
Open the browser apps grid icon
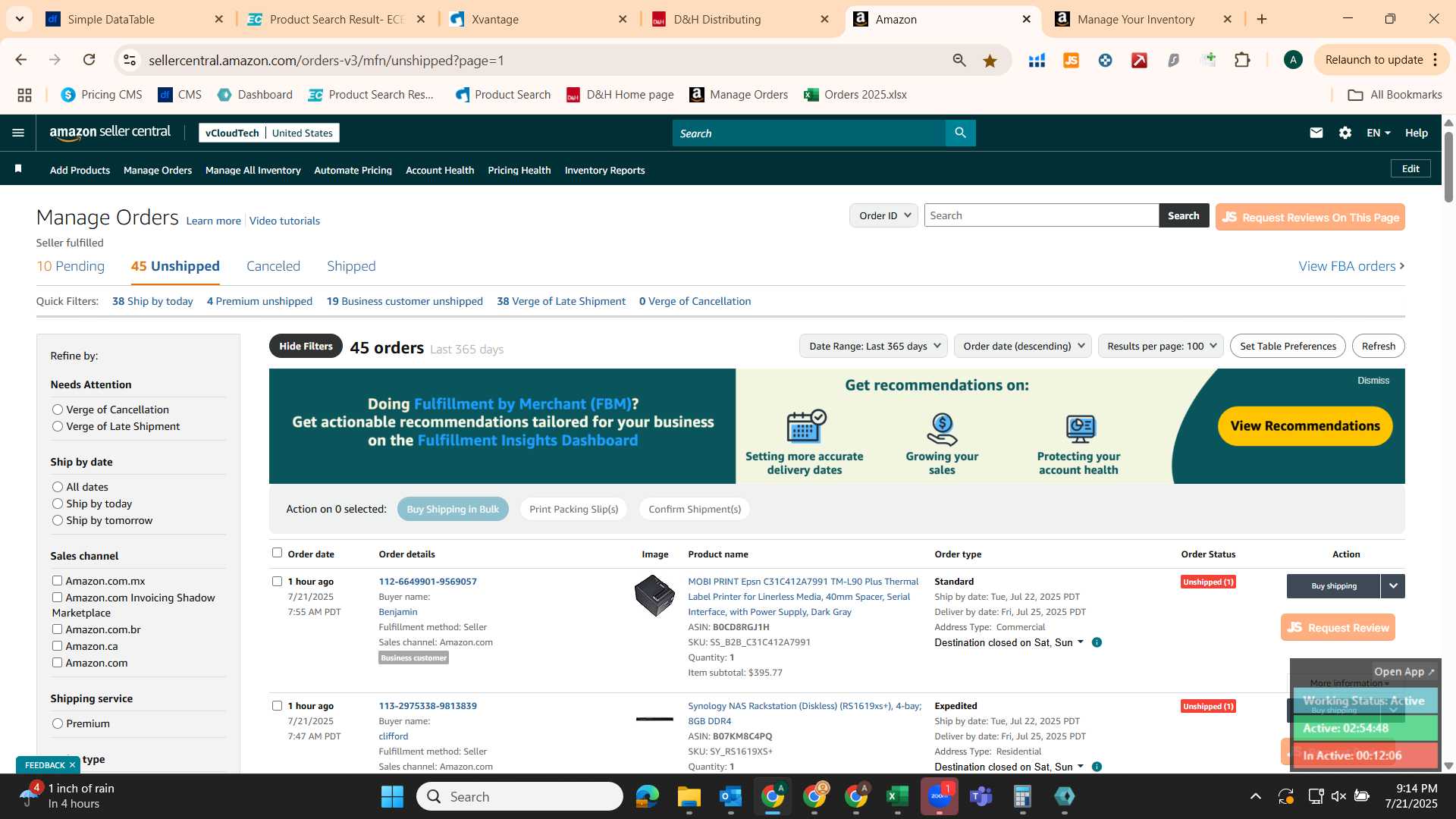point(24,95)
